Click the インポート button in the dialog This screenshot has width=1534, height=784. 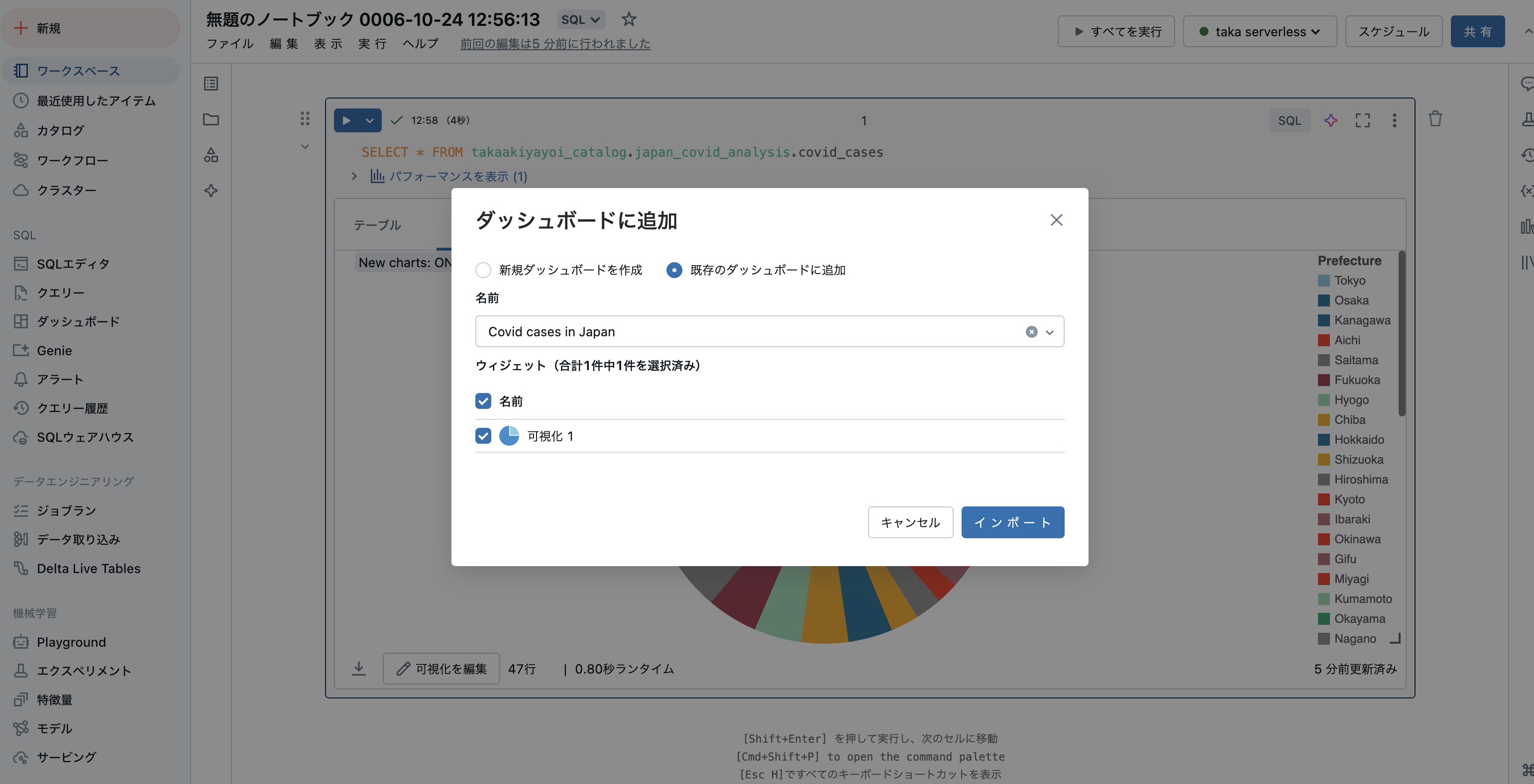click(x=1012, y=522)
